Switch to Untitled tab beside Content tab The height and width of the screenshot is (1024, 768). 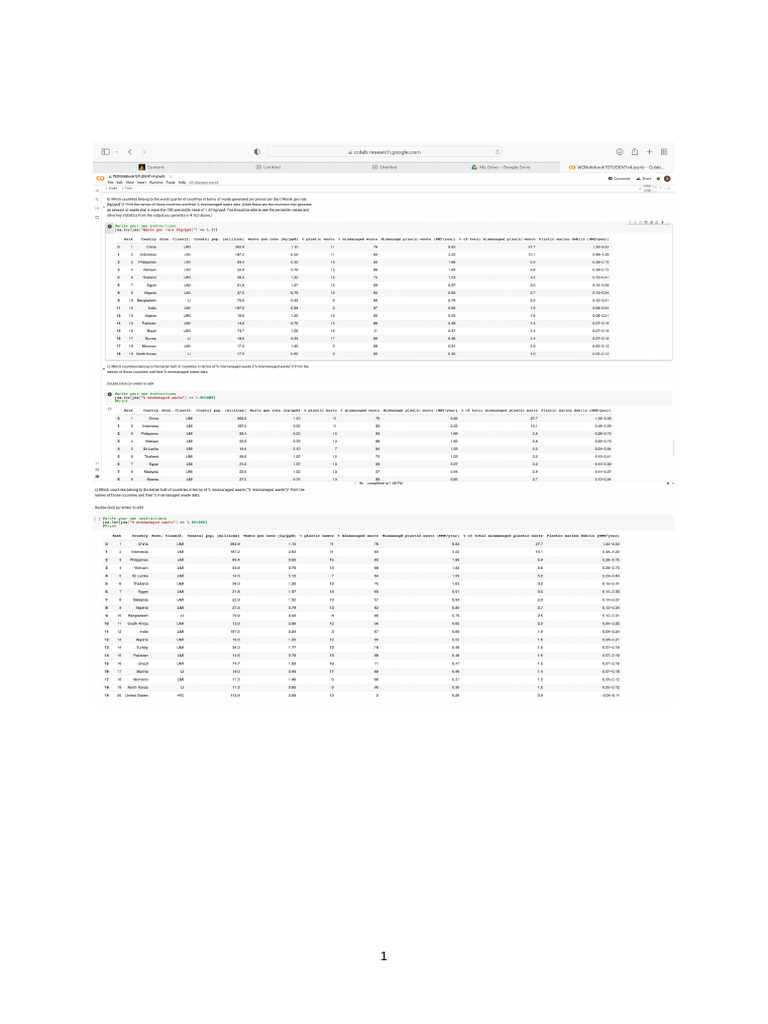[268, 167]
